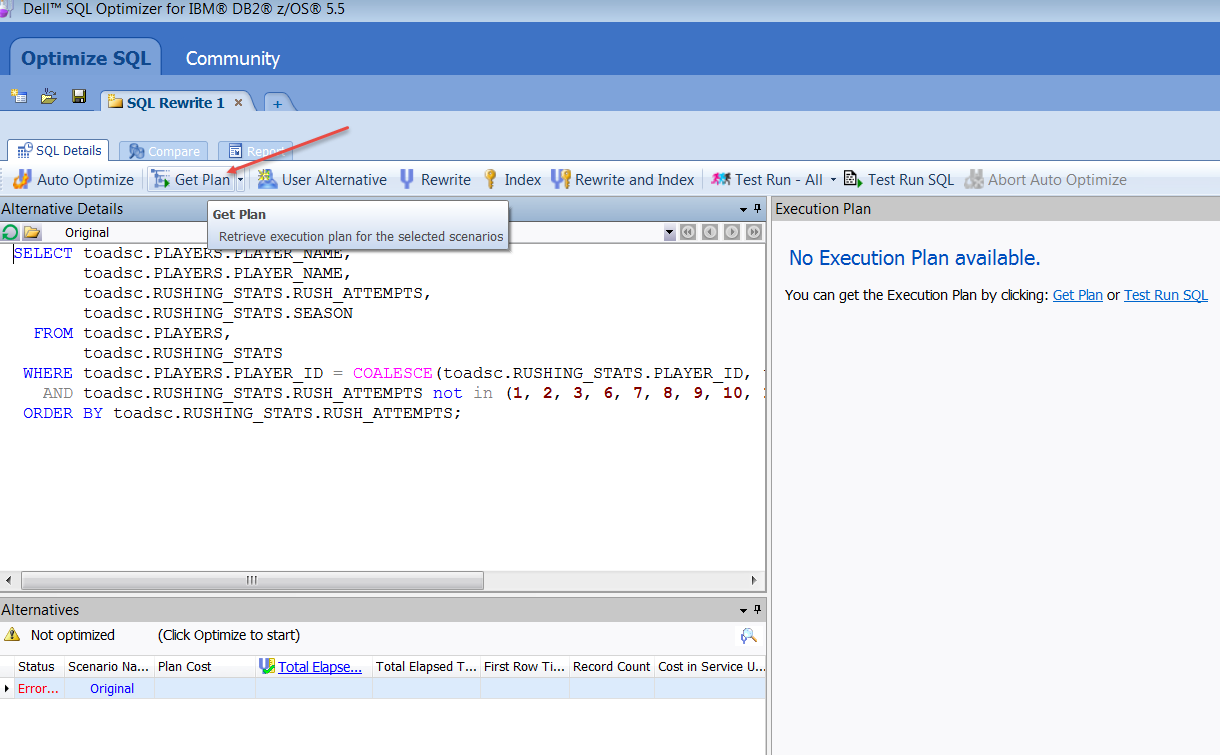The image size is (1220, 755).
Task: Click the FROM keyword in the SQL editor
Action: tap(53, 333)
